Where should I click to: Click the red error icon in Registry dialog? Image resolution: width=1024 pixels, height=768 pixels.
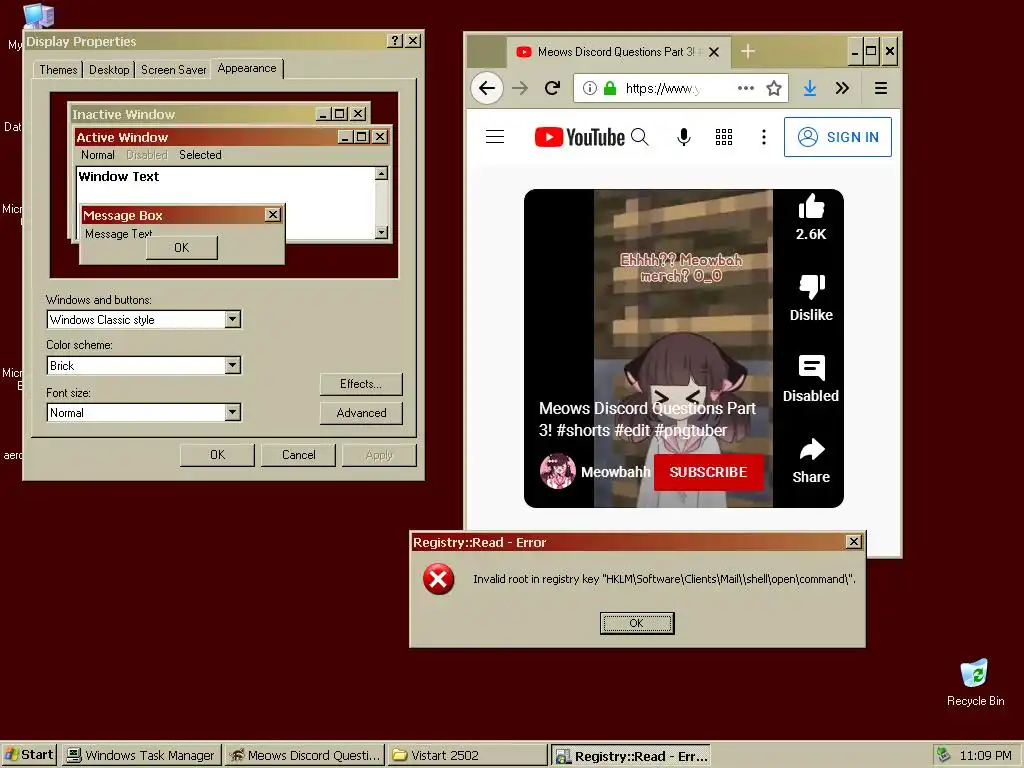(438, 579)
